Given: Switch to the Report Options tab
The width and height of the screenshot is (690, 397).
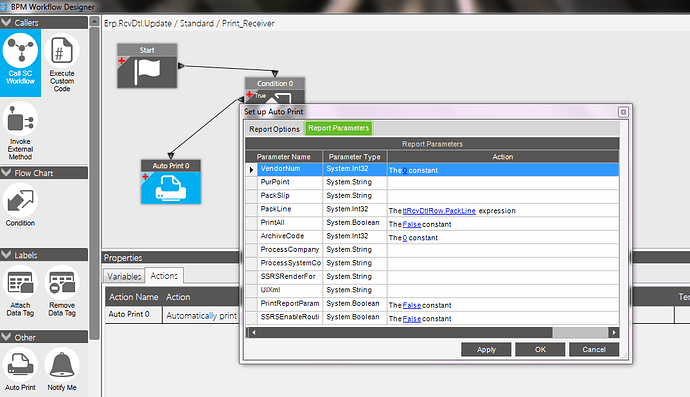Looking at the screenshot, I should click(x=274, y=129).
